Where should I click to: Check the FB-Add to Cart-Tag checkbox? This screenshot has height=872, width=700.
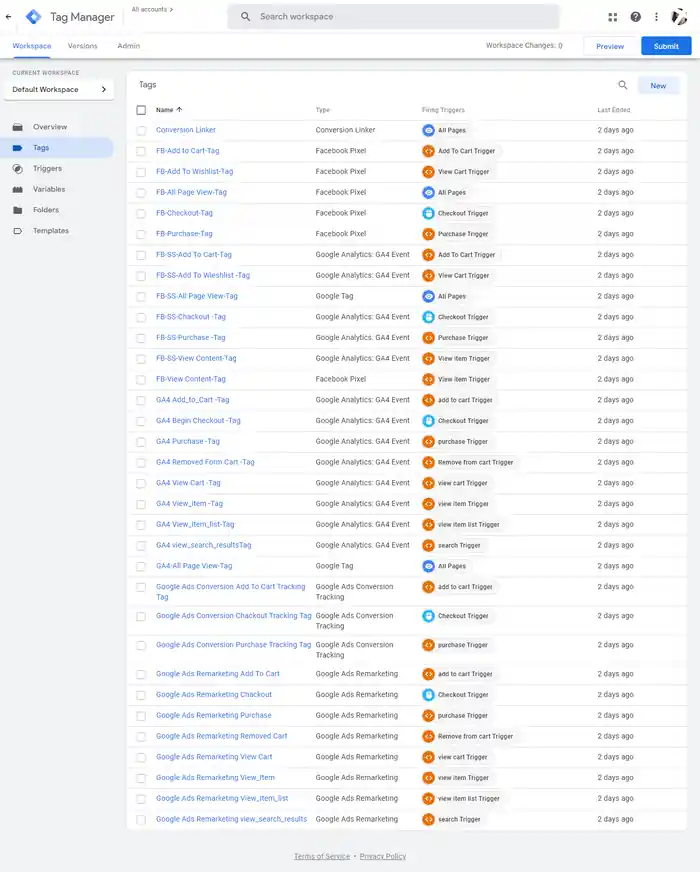tap(141, 151)
